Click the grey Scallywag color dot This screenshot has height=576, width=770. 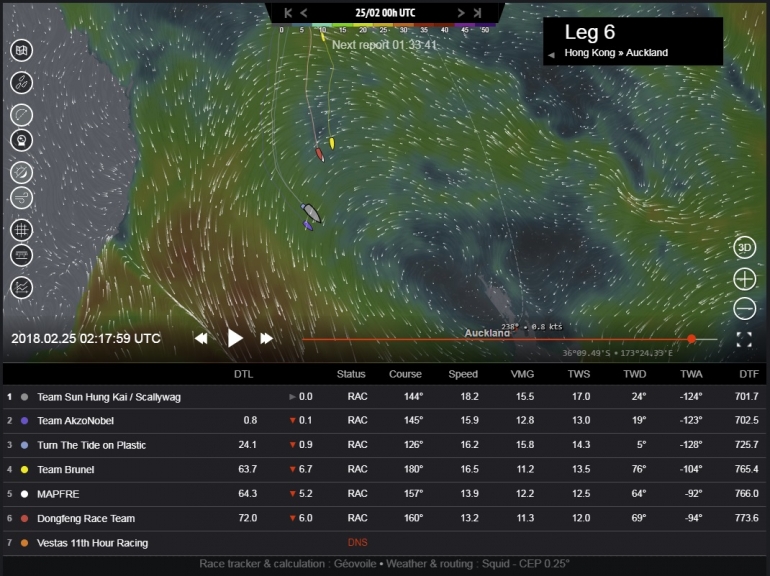(x=25, y=397)
